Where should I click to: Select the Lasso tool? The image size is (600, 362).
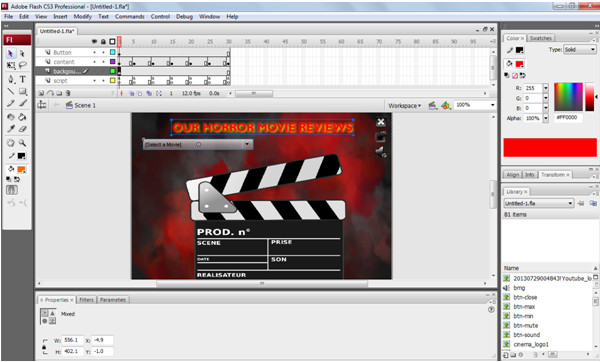pyautogui.click(x=23, y=65)
